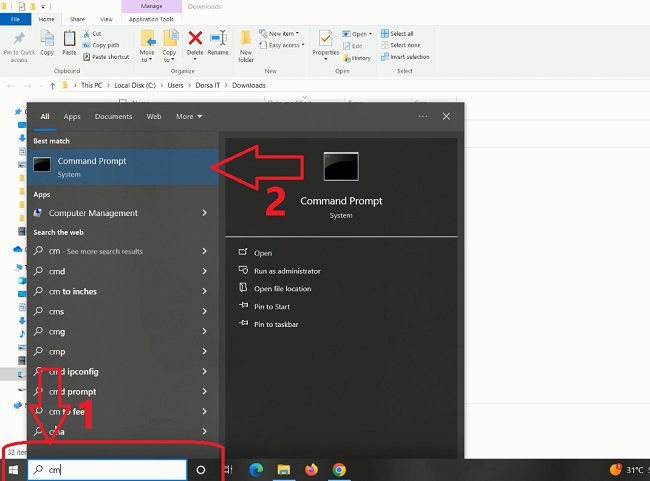Image resolution: width=650 pixels, height=481 pixels.
Task: Open Command Prompt best match result
Action: tap(123, 167)
